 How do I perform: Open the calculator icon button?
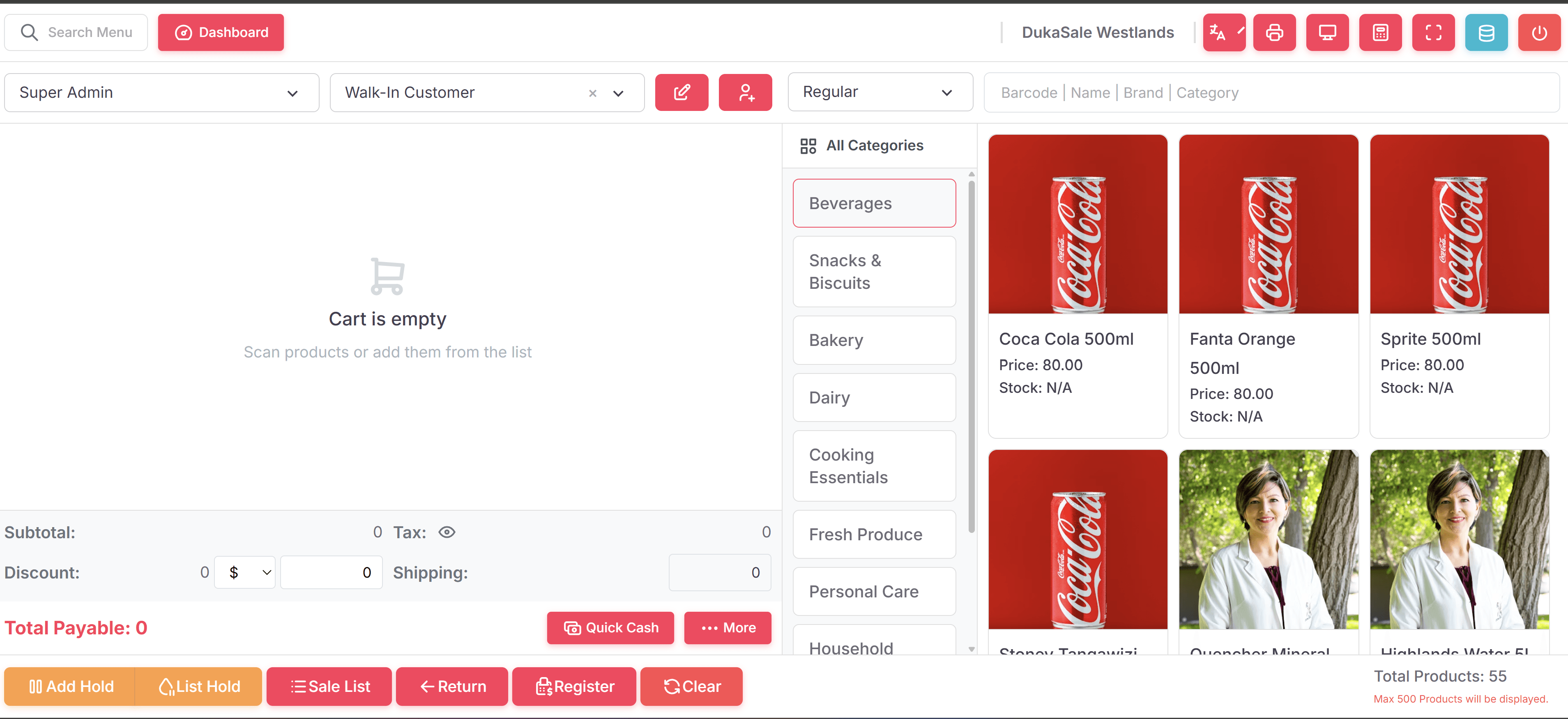tap(1380, 32)
